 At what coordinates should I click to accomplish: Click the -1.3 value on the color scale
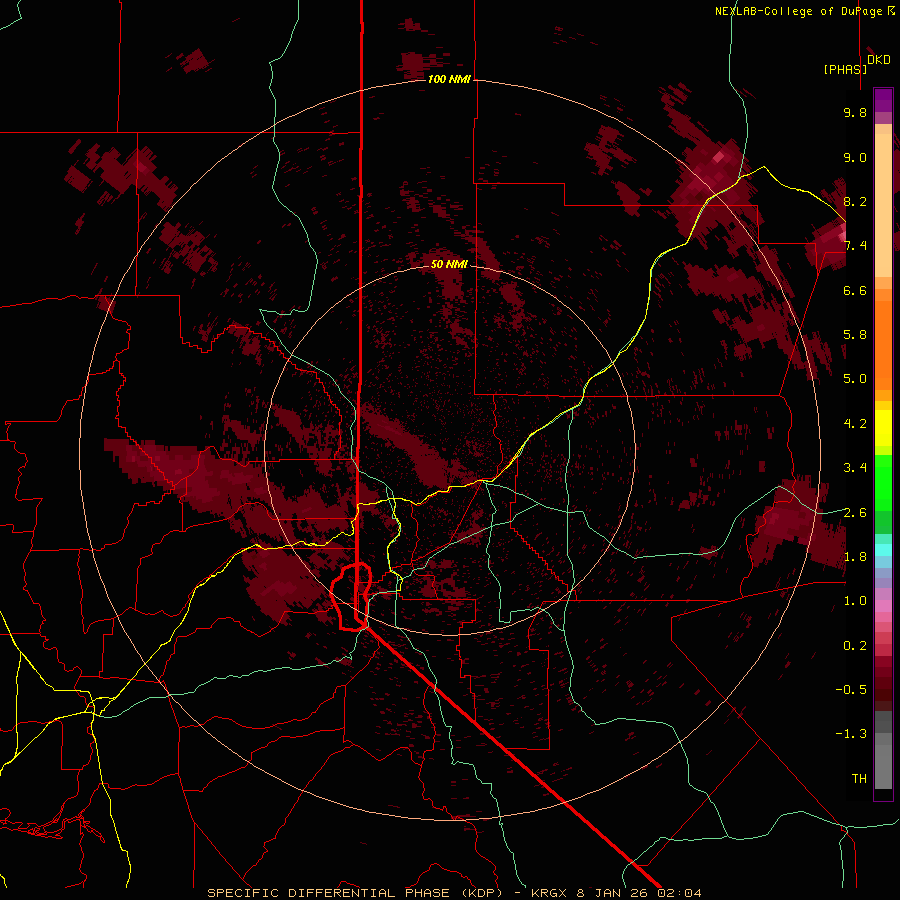851,734
